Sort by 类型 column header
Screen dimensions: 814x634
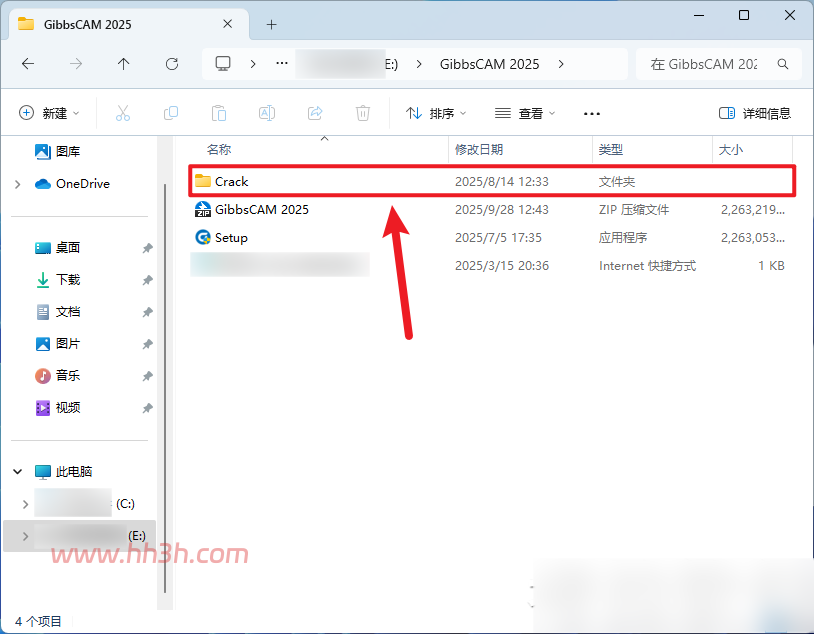coord(610,150)
